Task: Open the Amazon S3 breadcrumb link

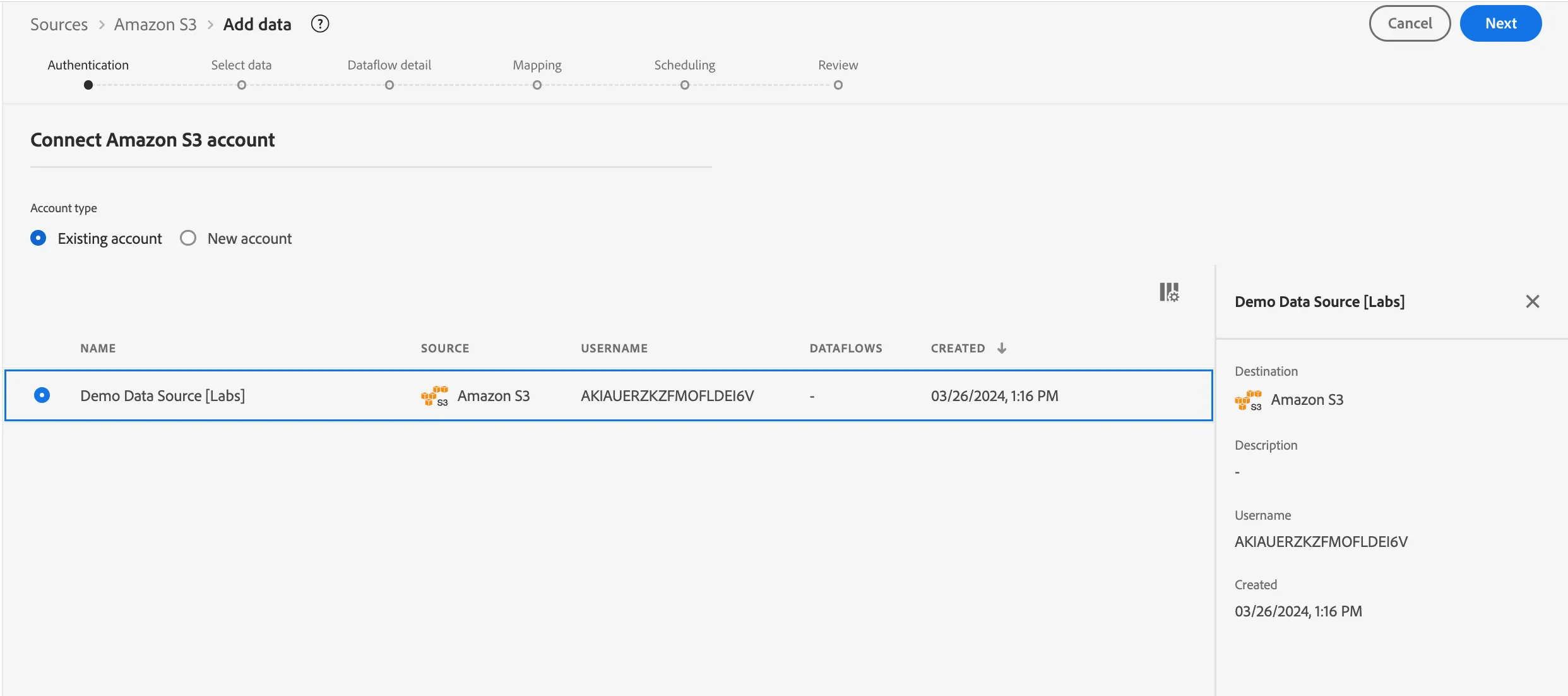Action: (155, 24)
